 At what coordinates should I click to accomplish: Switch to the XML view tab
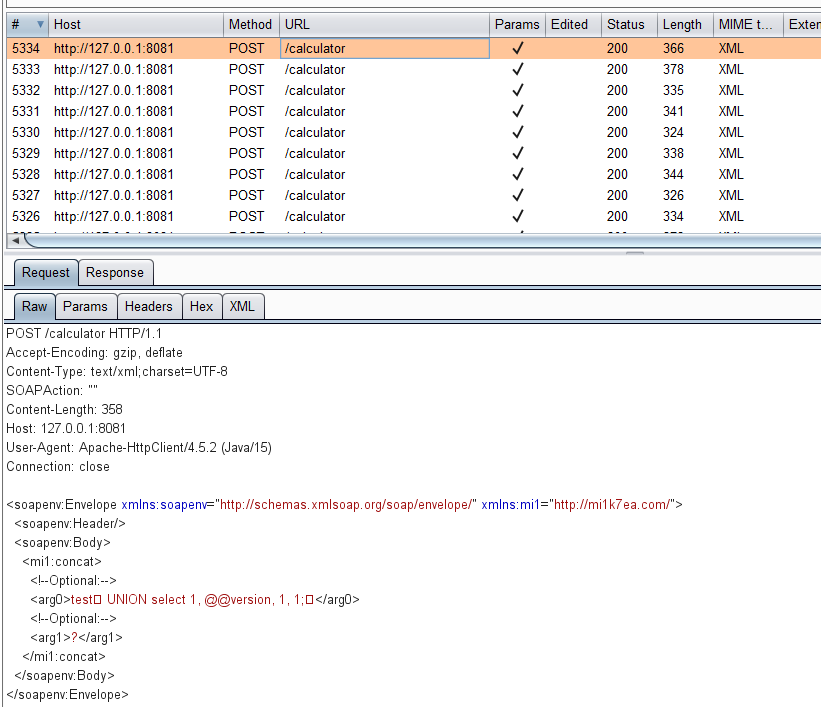pyautogui.click(x=241, y=306)
